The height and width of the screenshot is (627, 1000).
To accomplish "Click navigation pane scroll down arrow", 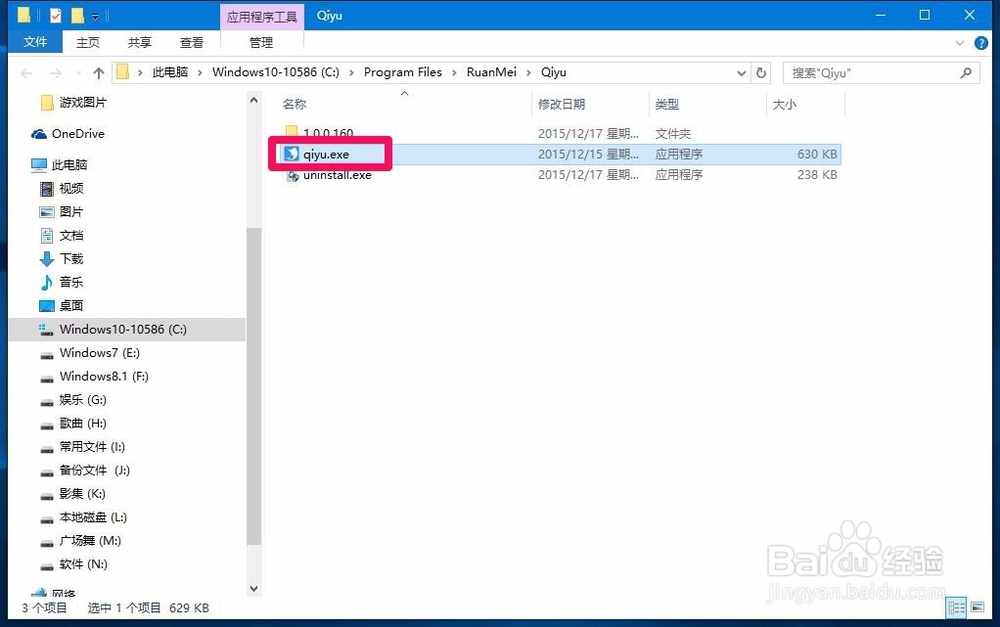I will pyautogui.click(x=254, y=589).
